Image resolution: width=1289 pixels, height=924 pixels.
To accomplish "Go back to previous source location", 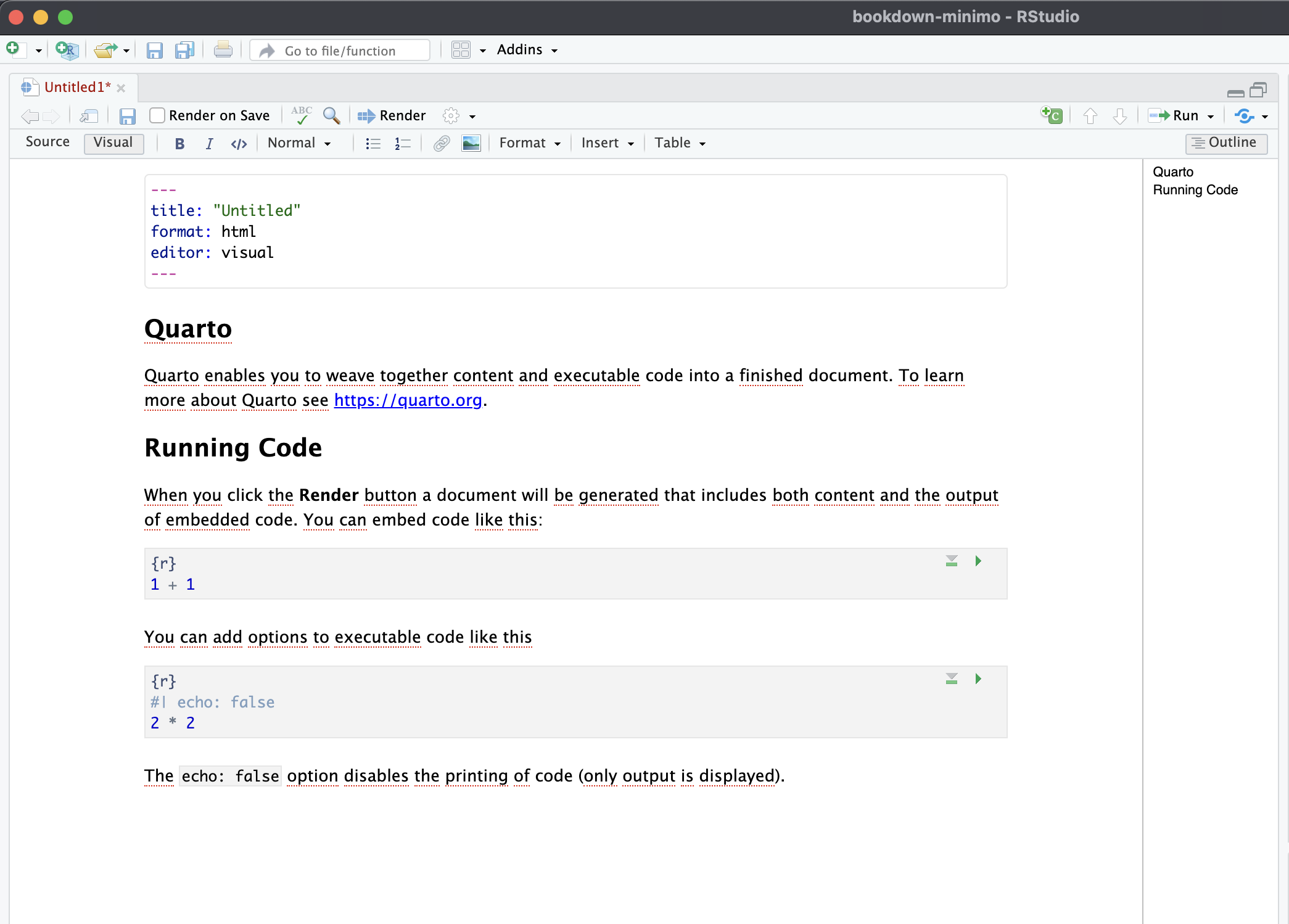I will pos(30,115).
